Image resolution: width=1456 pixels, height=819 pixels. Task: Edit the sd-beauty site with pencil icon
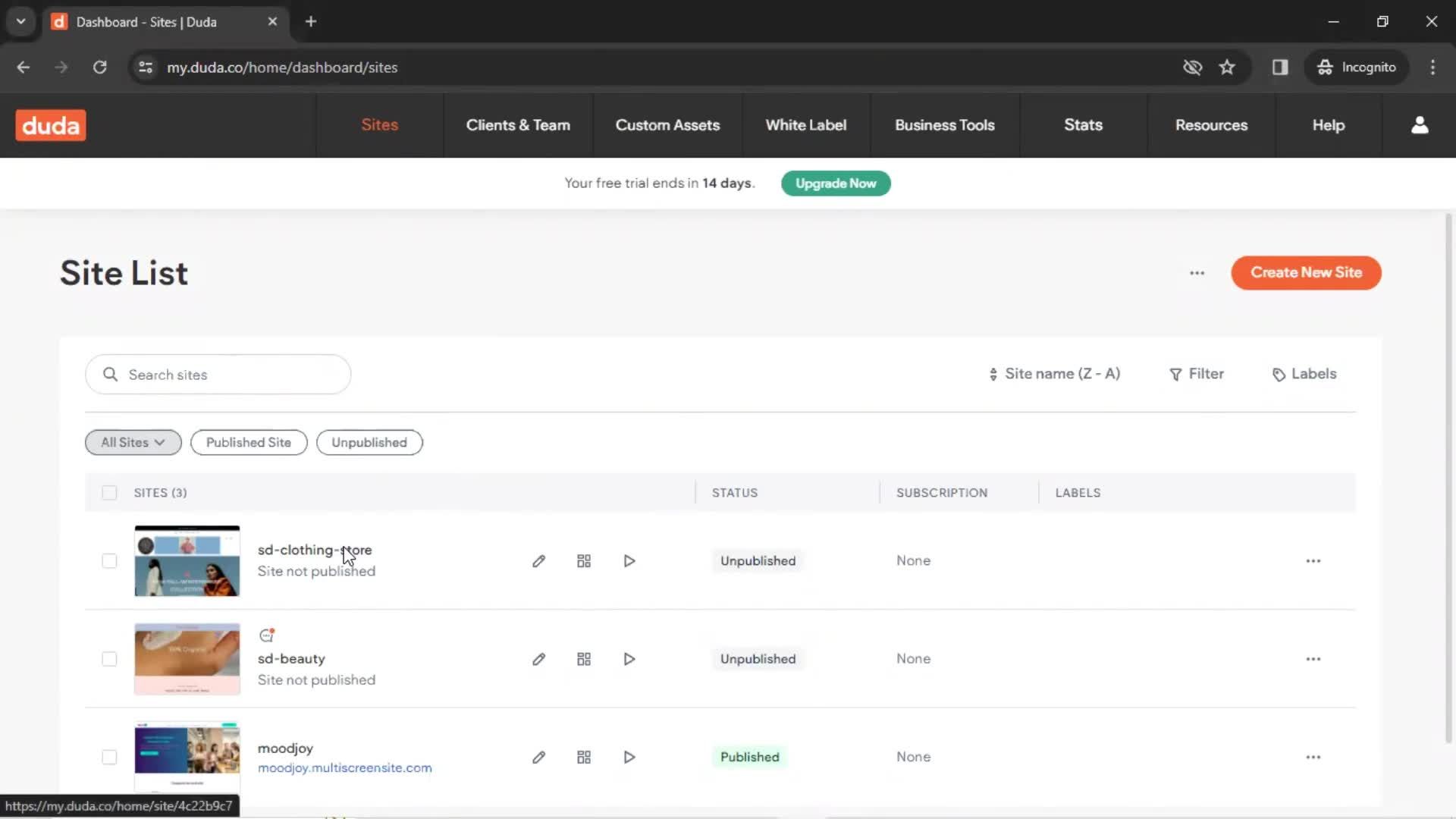click(538, 659)
